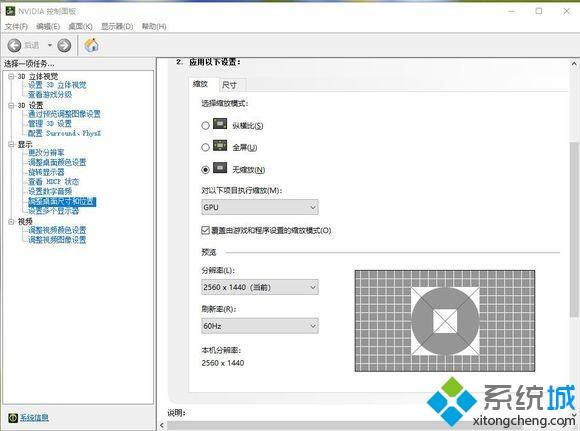Click the Forward arrow toolbar icon
This screenshot has width=580, height=431.
(64, 46)
